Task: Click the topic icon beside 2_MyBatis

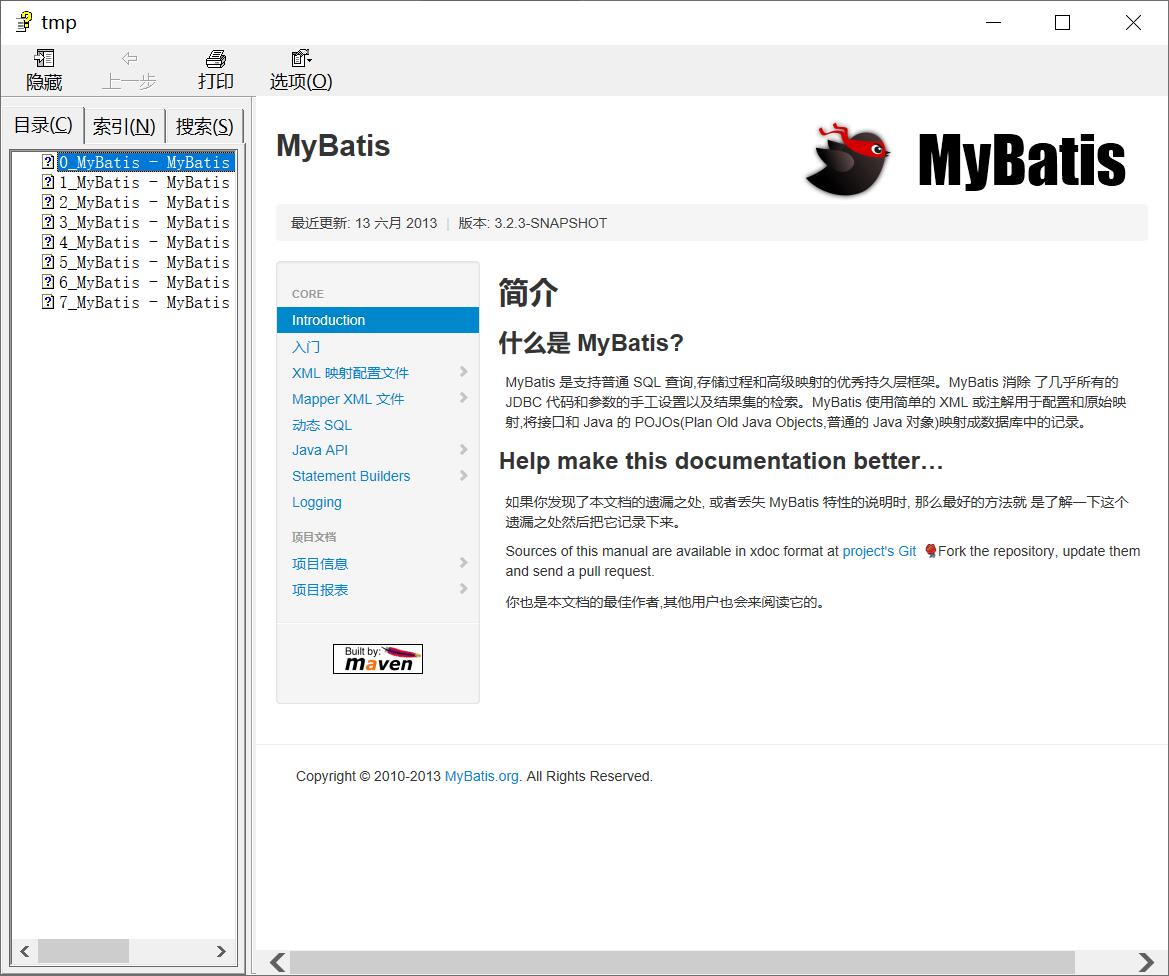Action: (x=48, y=201)
